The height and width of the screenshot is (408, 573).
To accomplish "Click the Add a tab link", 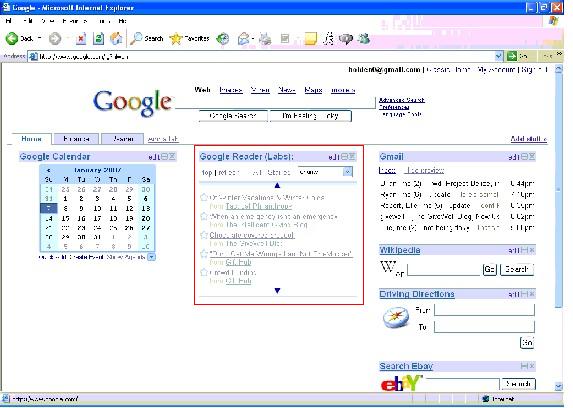I will coord(163,139).
